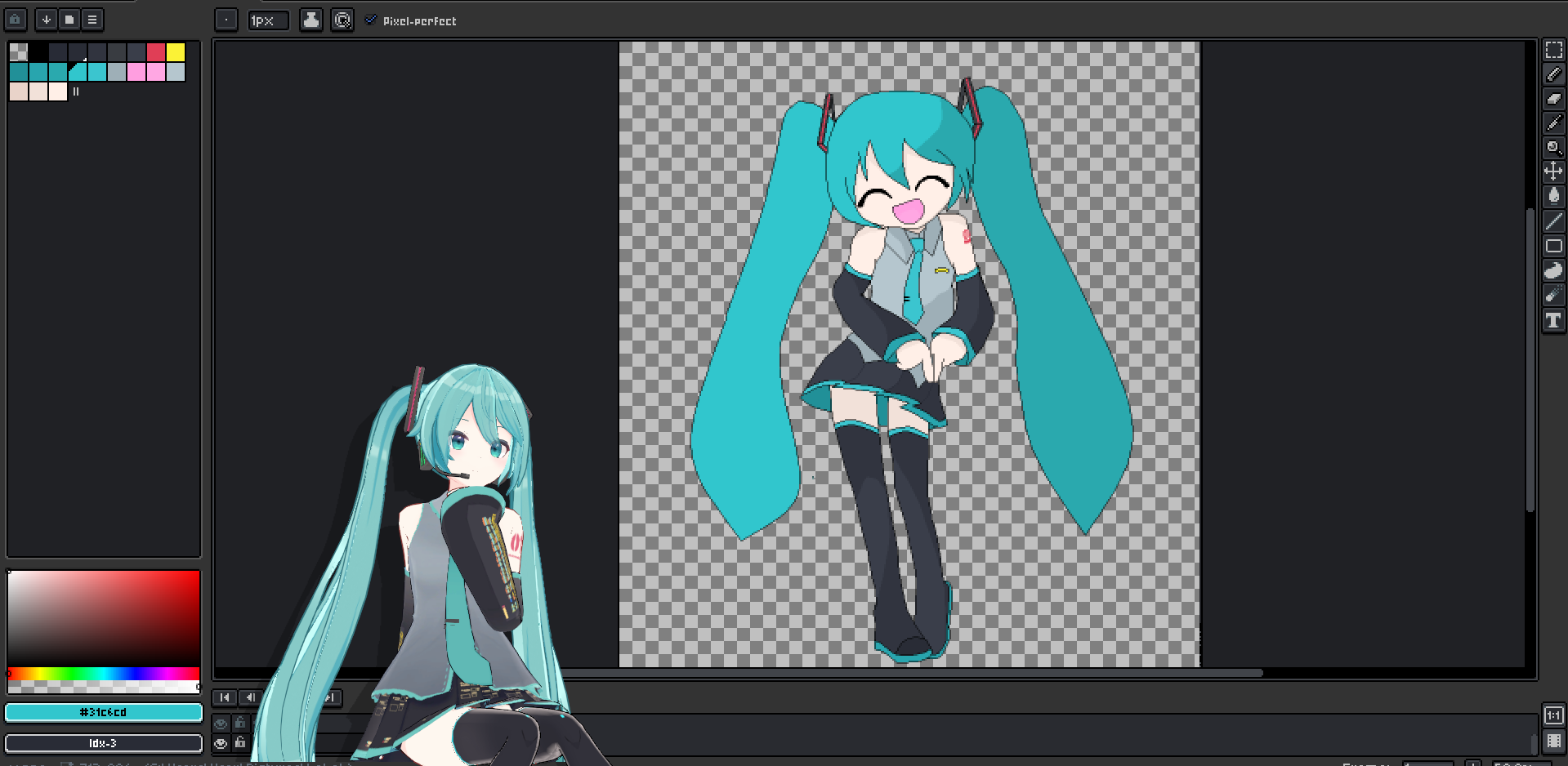Select the transparent mask palette swatch
Image resolution: width=1568 pixels, height=766 pixels.
[19, 52]
